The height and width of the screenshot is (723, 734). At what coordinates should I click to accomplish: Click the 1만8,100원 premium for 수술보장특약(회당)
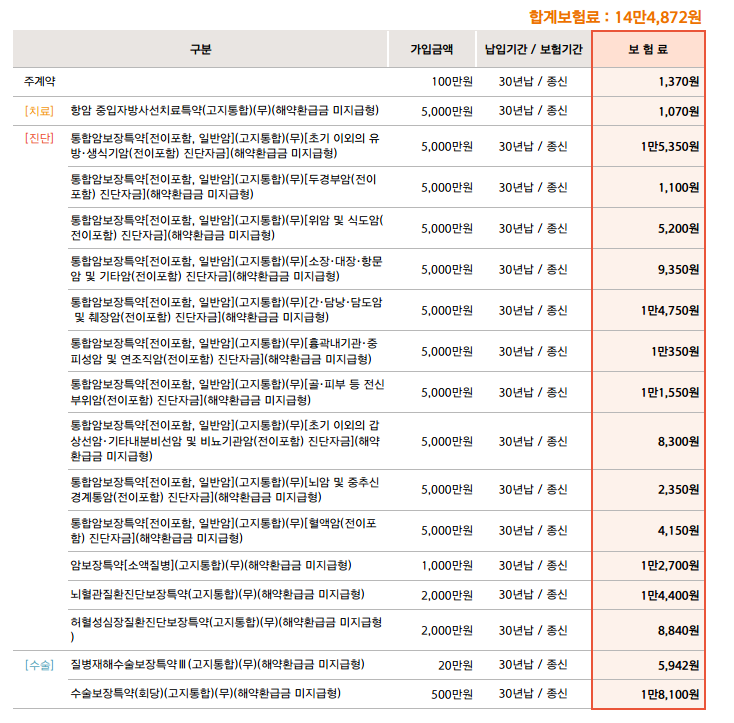click(670, 693)
